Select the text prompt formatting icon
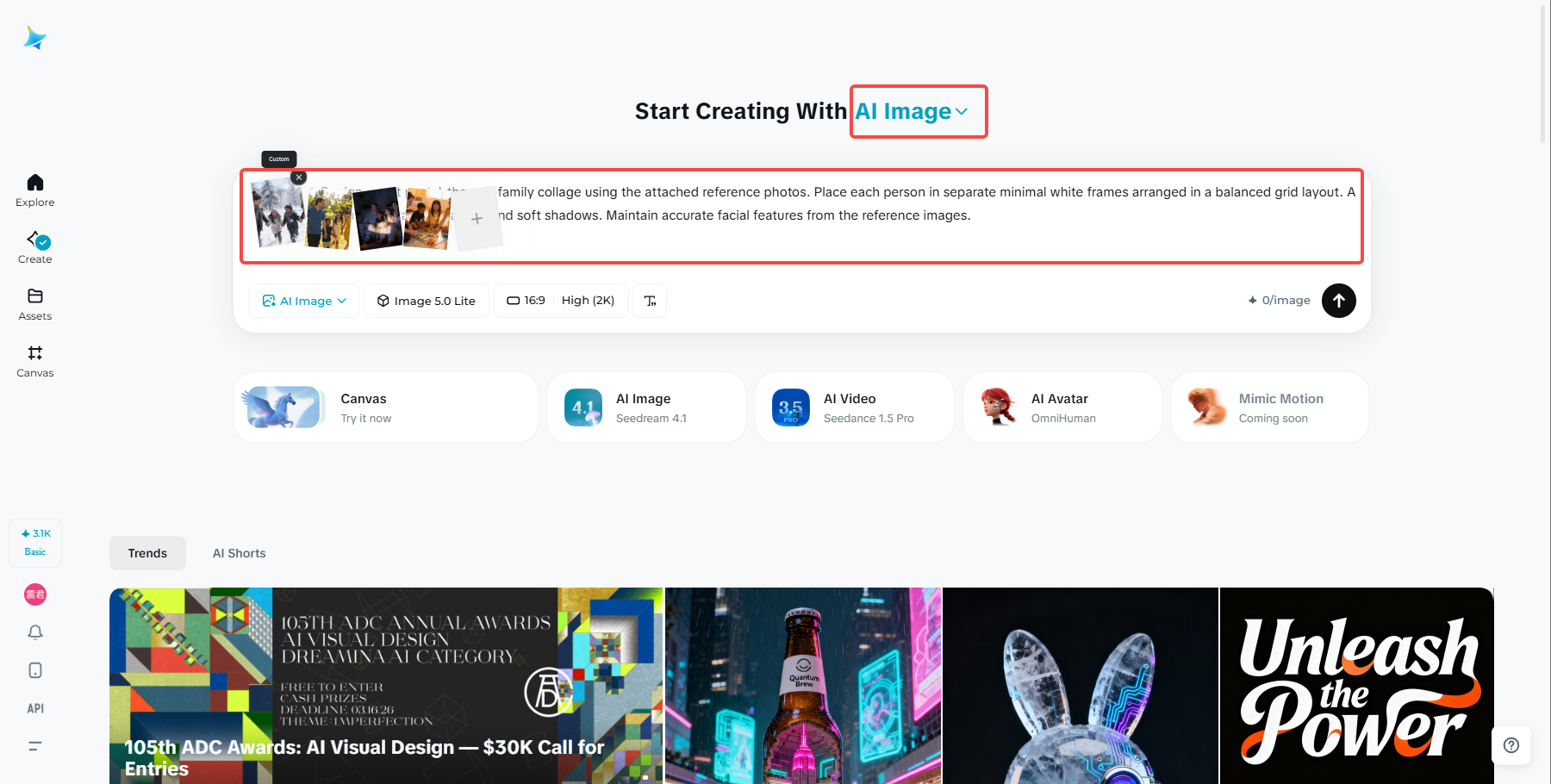Image resolution: width=1551 pixels, height=784 pixels. [650, 300]
